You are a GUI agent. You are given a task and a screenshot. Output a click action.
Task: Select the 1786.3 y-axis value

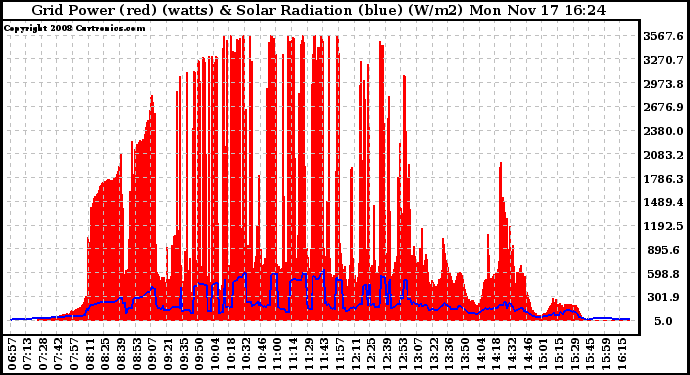663,179
